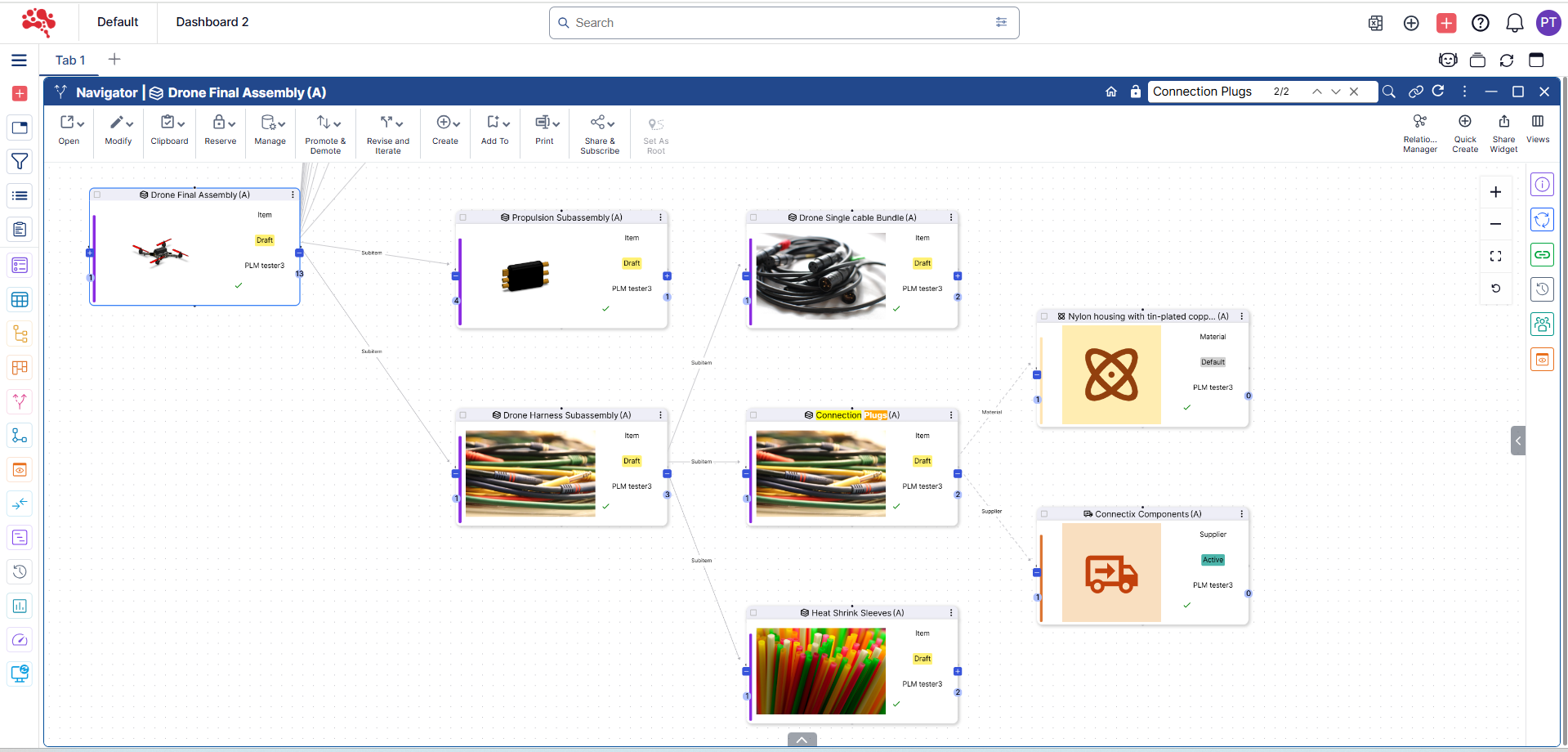Click the Connection Plugs cable thumbnail

tap(820, 474)
